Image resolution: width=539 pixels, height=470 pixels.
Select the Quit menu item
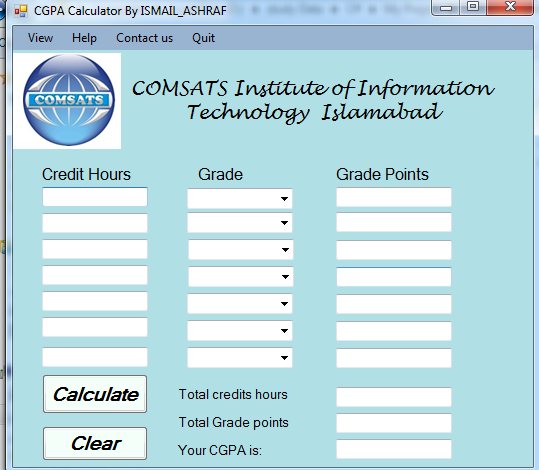click(x=204, y=38)
